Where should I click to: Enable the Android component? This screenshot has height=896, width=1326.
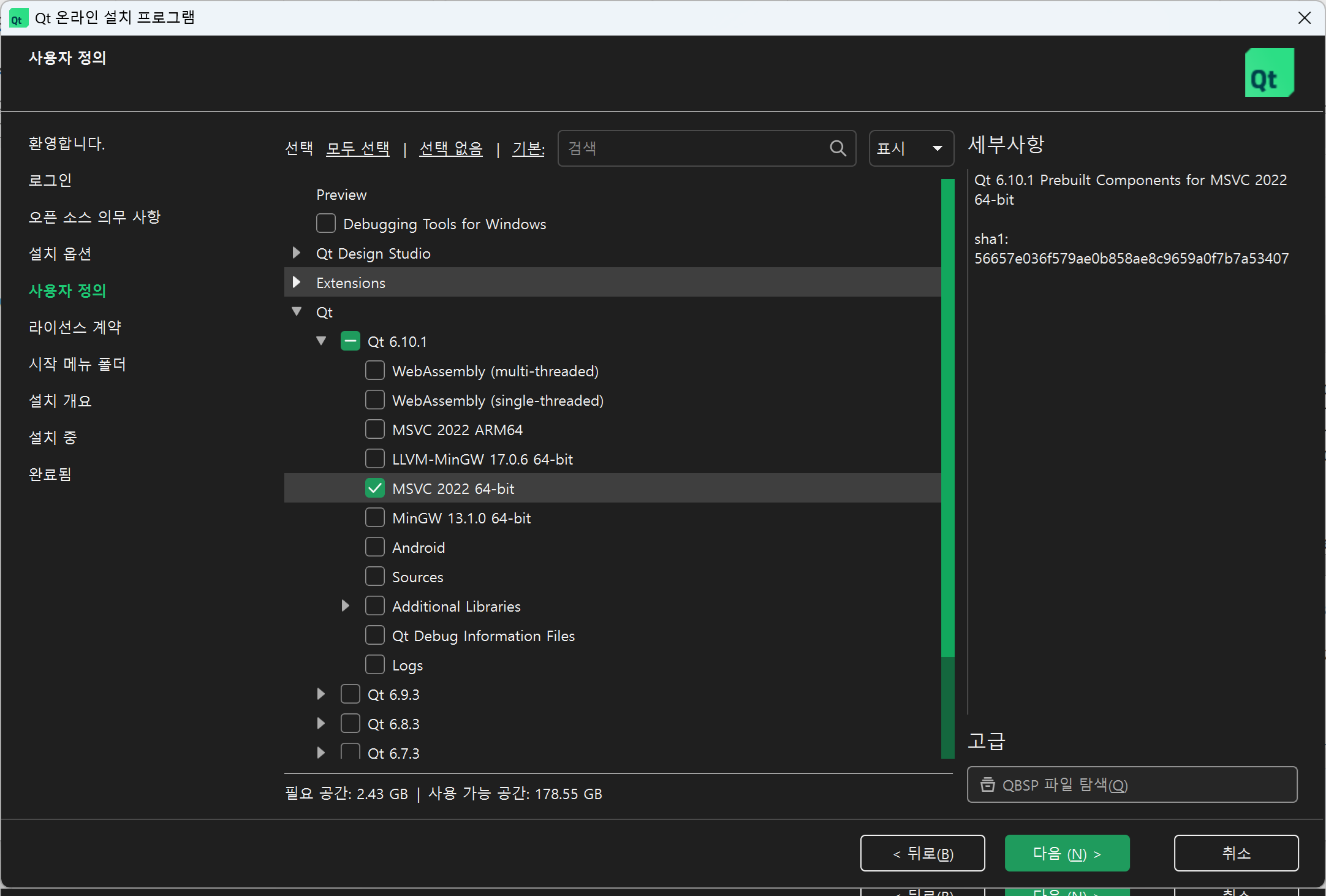(374, 547)
